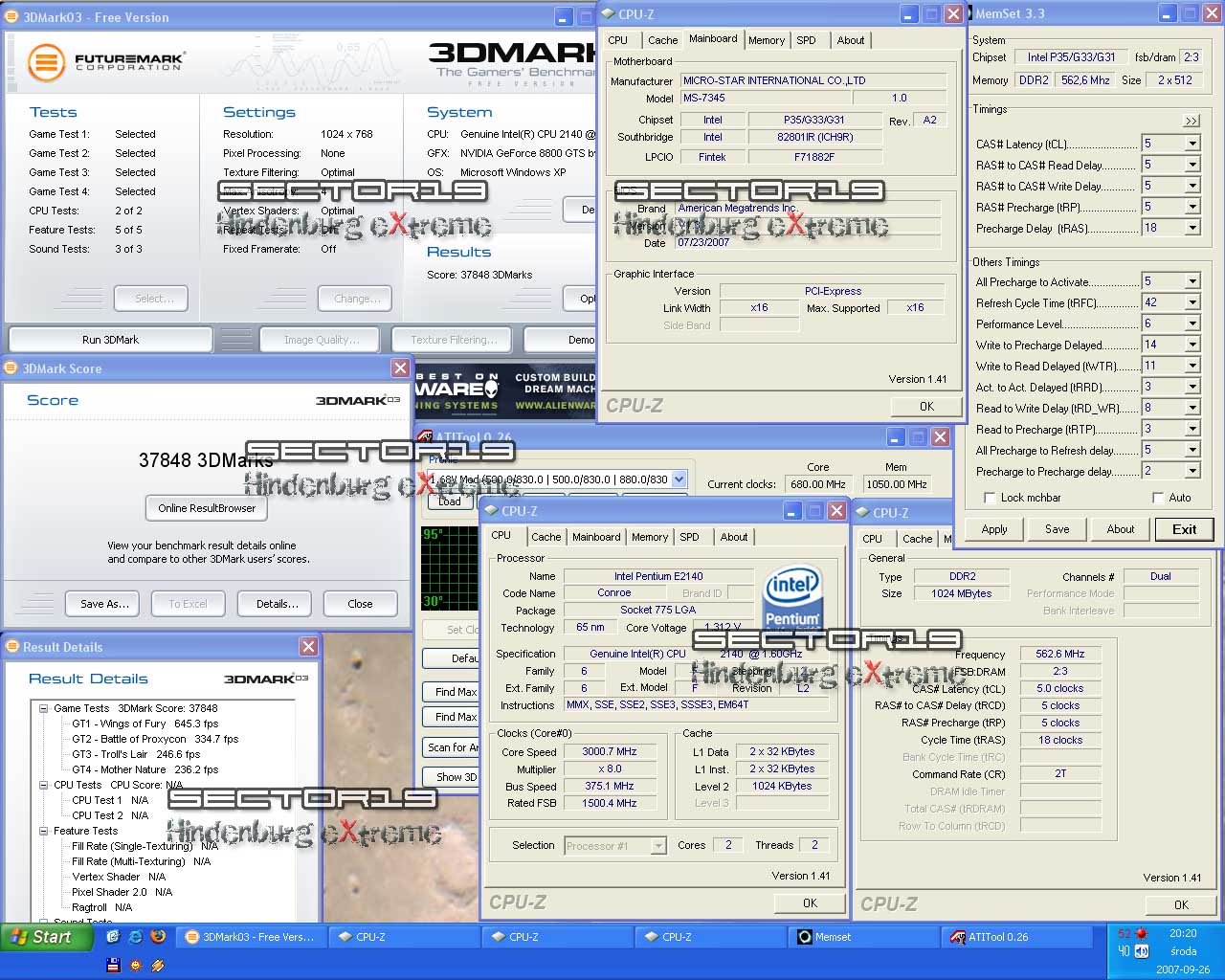Open CPU tab in the CPU-Z DDR2 memory window
The image size is (1225, 980).
[873, 539]
